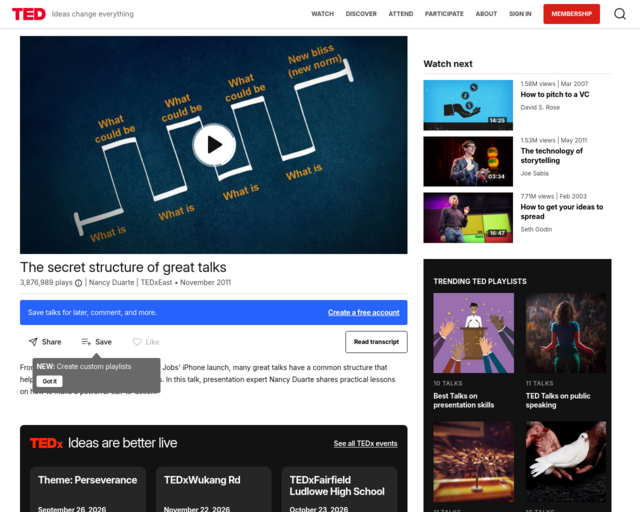The height and width of the screenshot is (512, 640).
Task: Click the 3,876,989 plays count
Action: (46, 283)
